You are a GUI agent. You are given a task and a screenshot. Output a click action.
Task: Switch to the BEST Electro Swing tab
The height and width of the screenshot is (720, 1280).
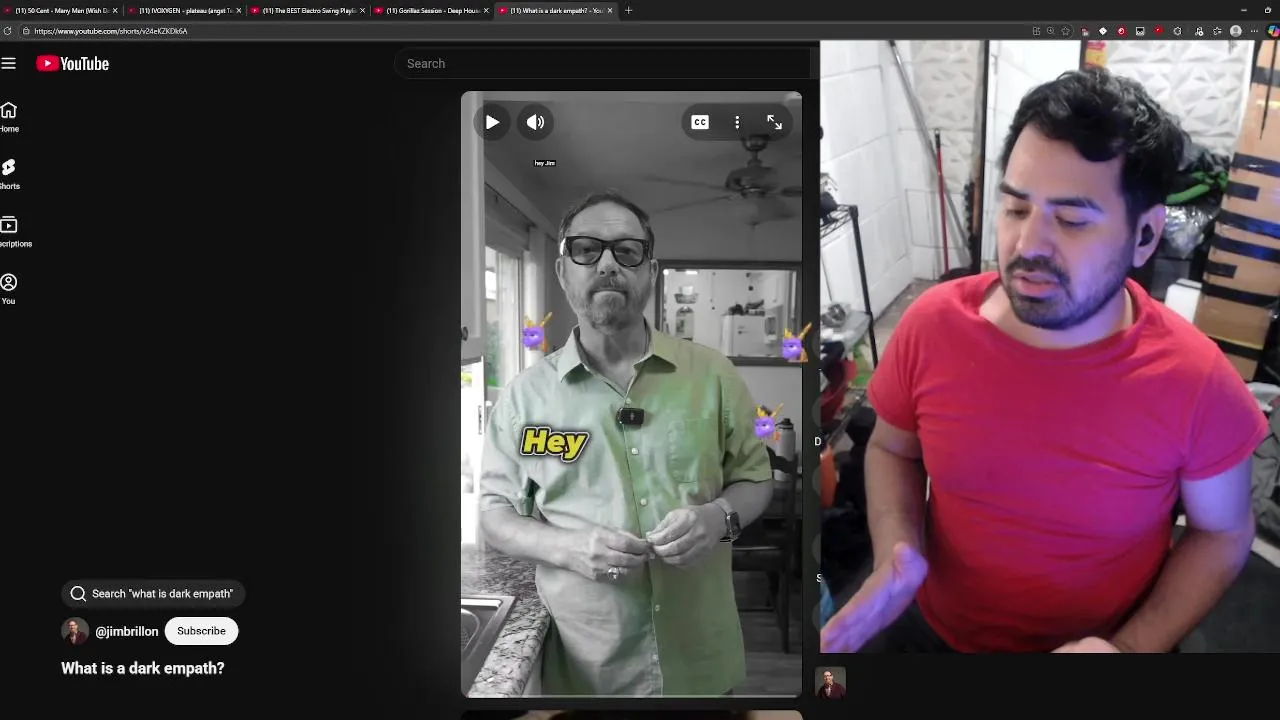pos(306,10)
